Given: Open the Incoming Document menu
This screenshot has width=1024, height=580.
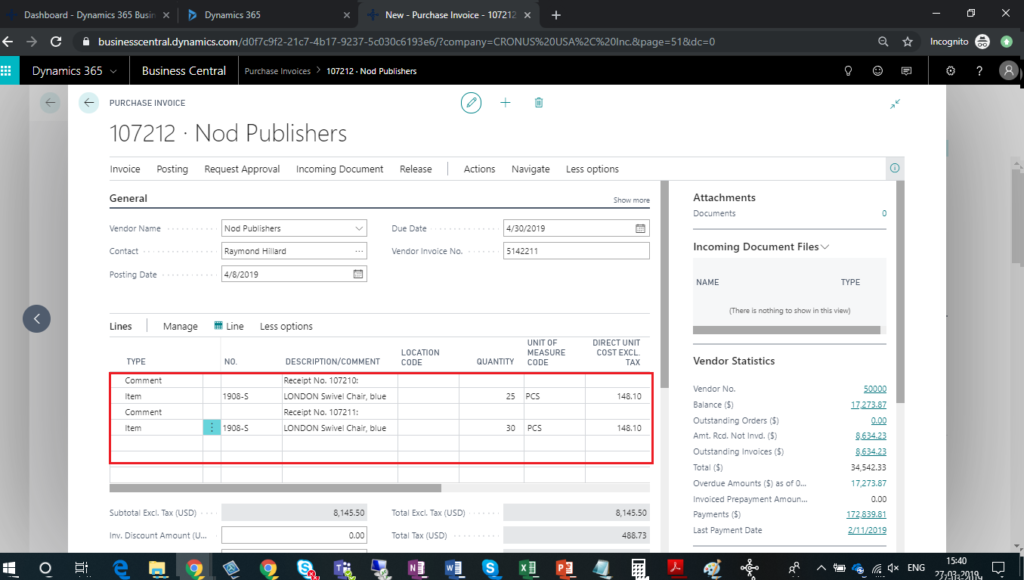Looking at the screenshot, I should point(340,169).
